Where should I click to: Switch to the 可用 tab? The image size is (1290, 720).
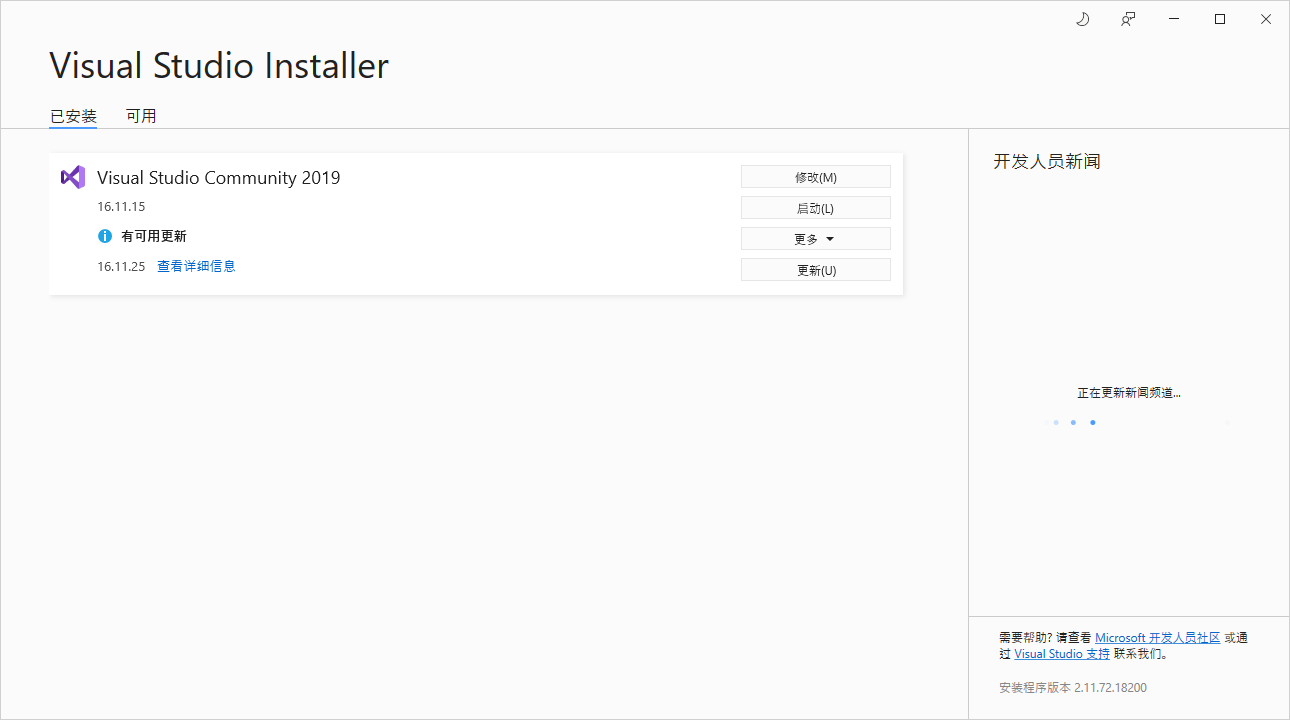pos(141,116)
